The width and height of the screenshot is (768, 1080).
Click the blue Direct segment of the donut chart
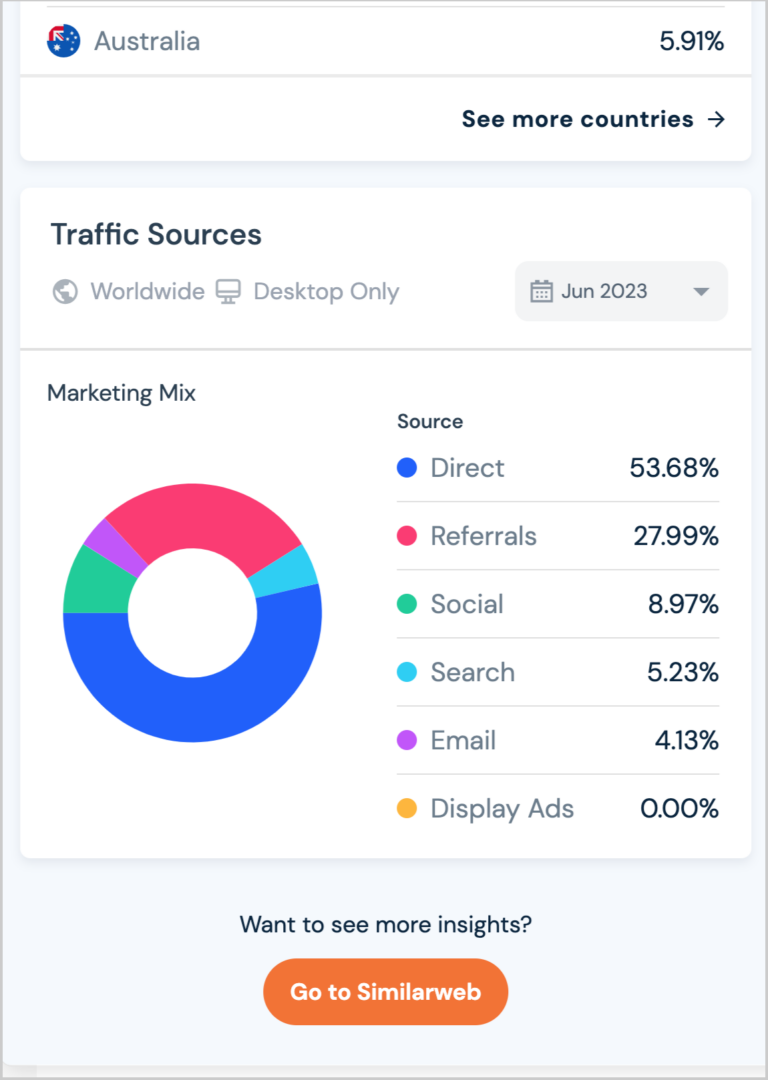click(x=200, y=709)
